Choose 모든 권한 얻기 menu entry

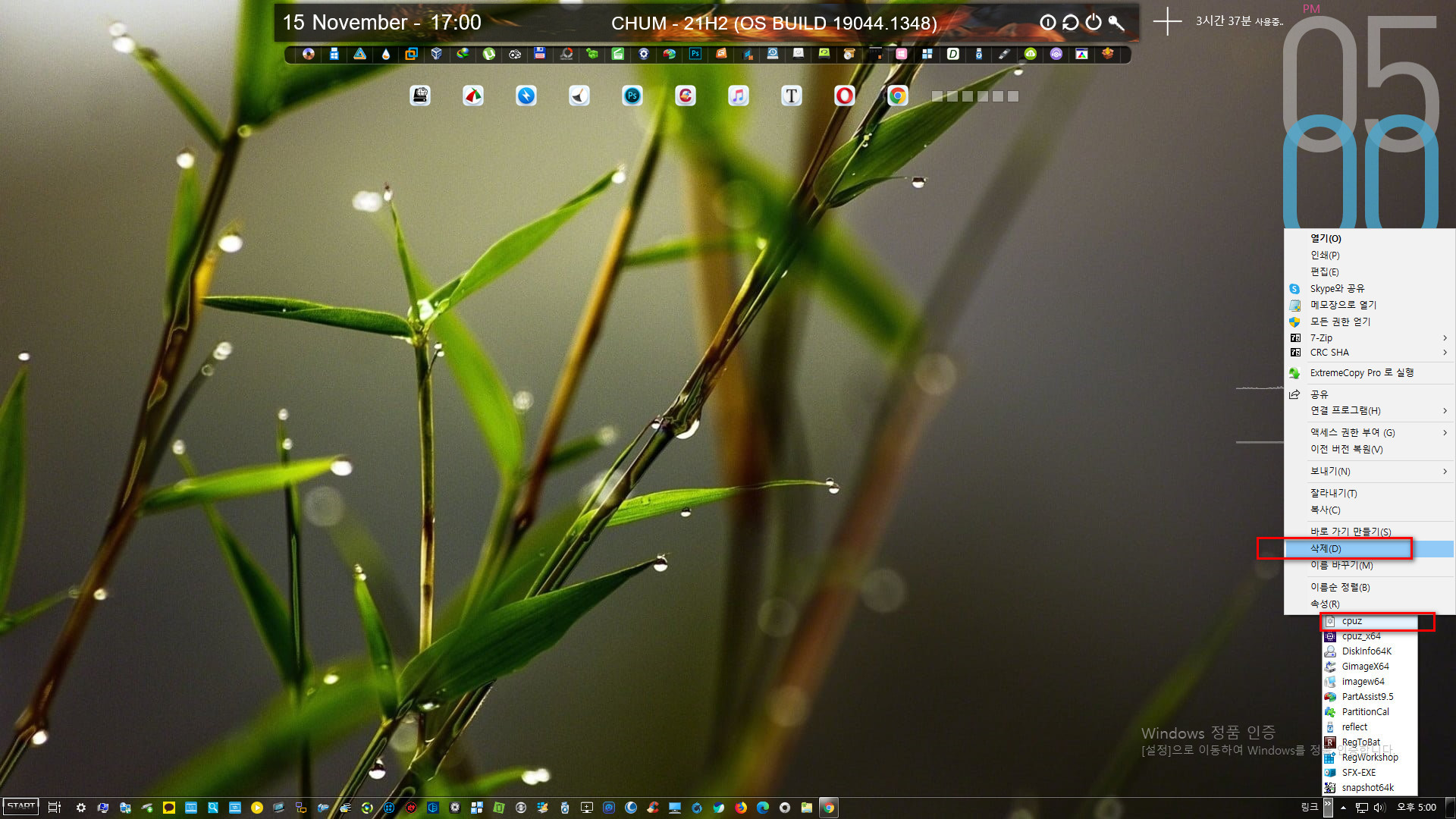pyautogui.click(x=1369, y=322)
